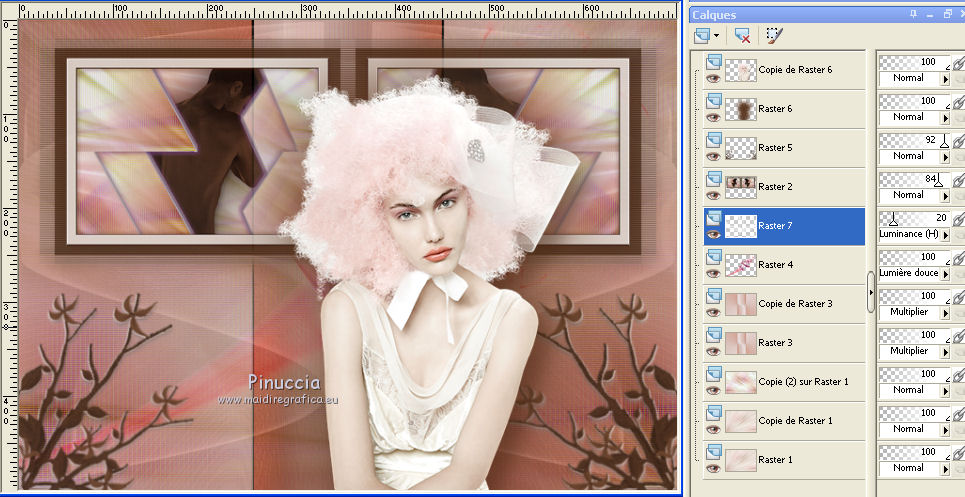Open blend mode dropdown for Raster 5
The image size is (965, 497).
tap(945, 157)
